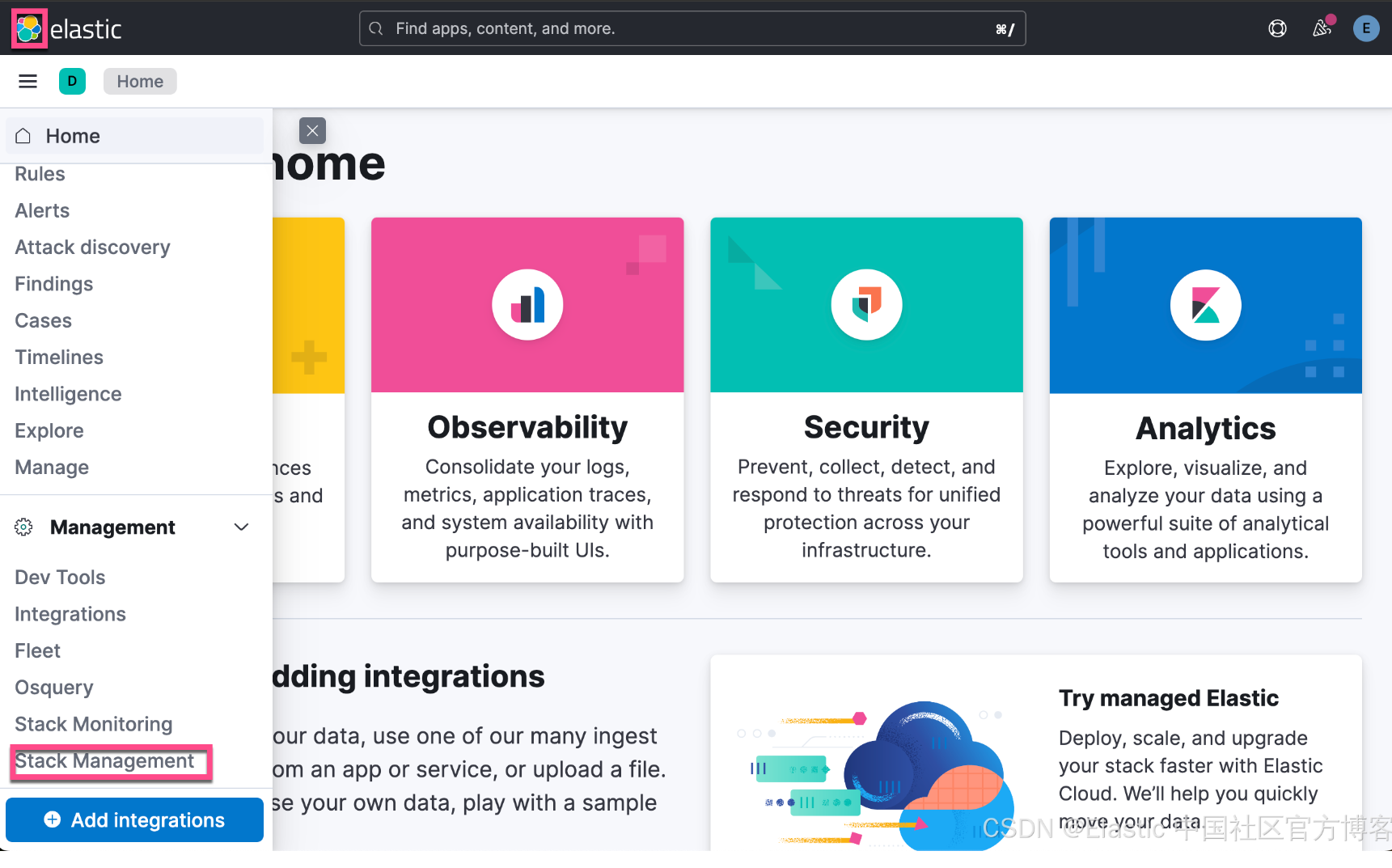This screenshot has height=868, width=1392.
Task: Select Home in the side navigation
Action: click(134, 136)
